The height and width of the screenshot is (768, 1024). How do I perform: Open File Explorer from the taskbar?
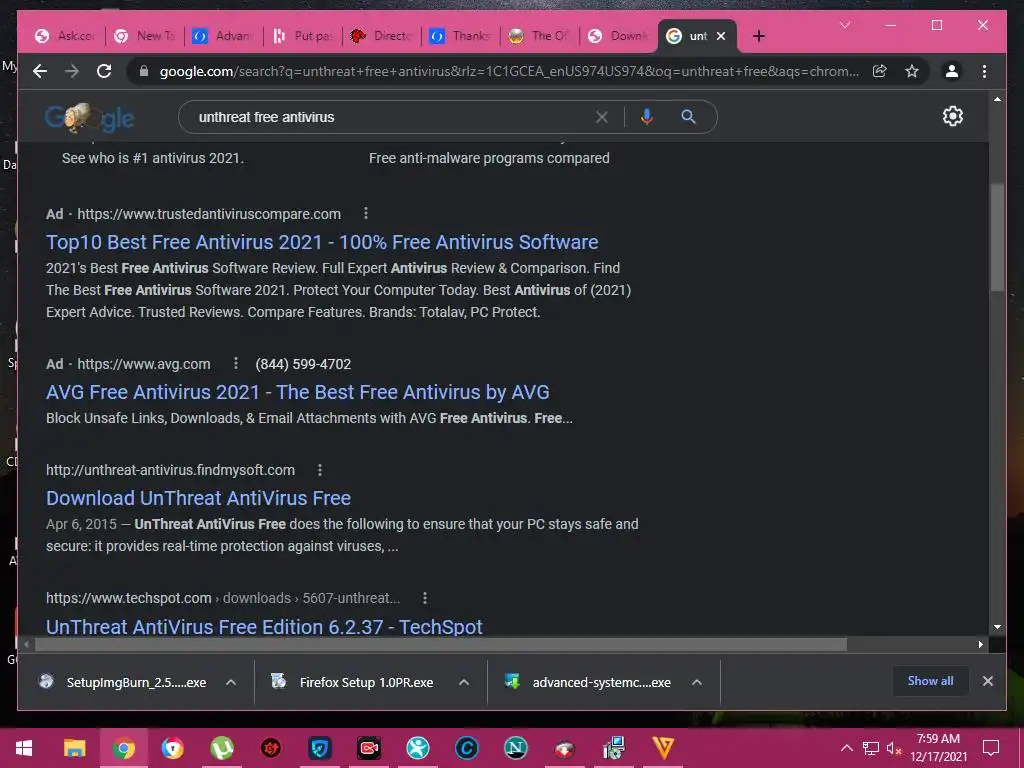74,748
